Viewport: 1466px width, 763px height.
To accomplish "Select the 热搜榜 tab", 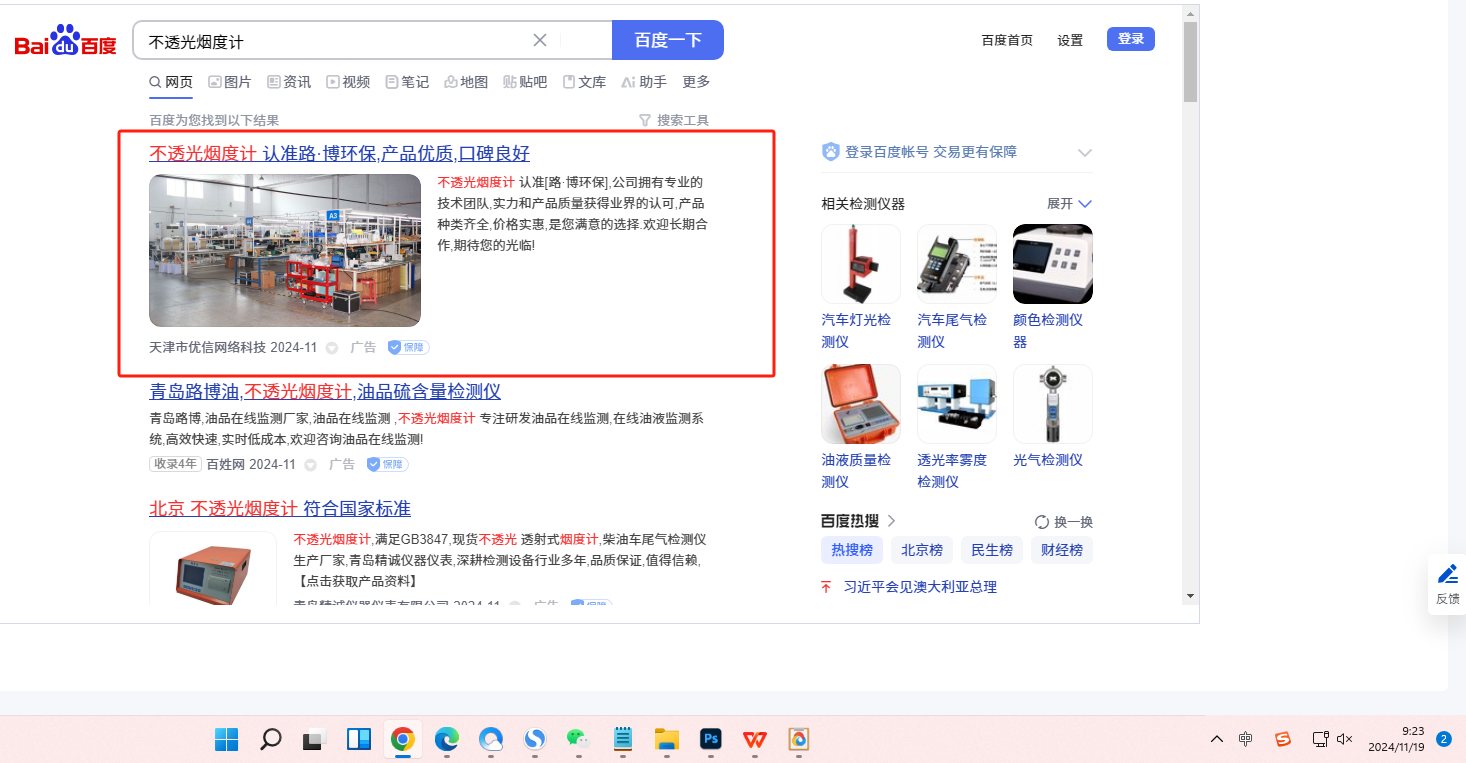I will click(x=852, y=550).
